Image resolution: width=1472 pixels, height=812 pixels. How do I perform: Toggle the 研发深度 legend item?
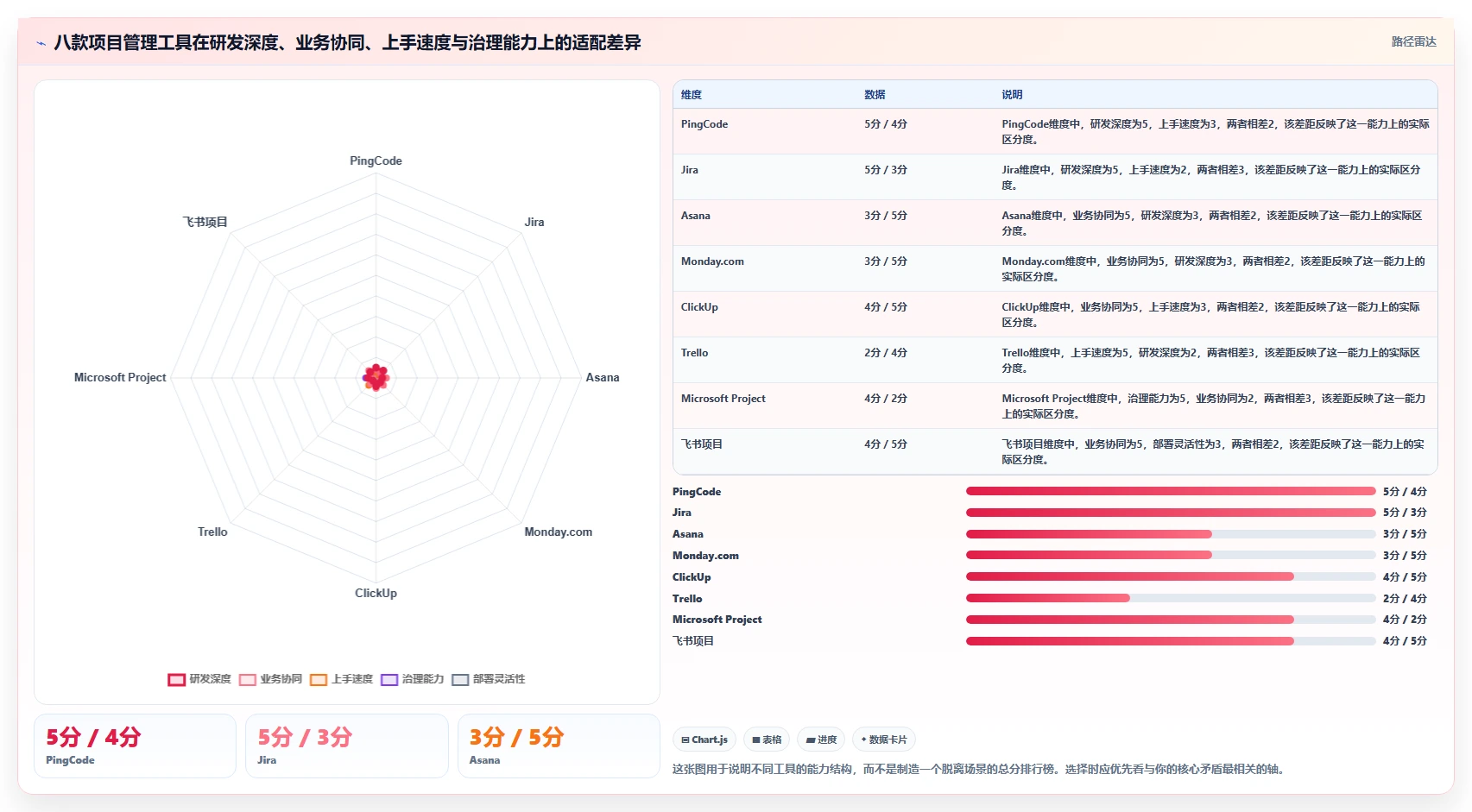tap(199, 679)
